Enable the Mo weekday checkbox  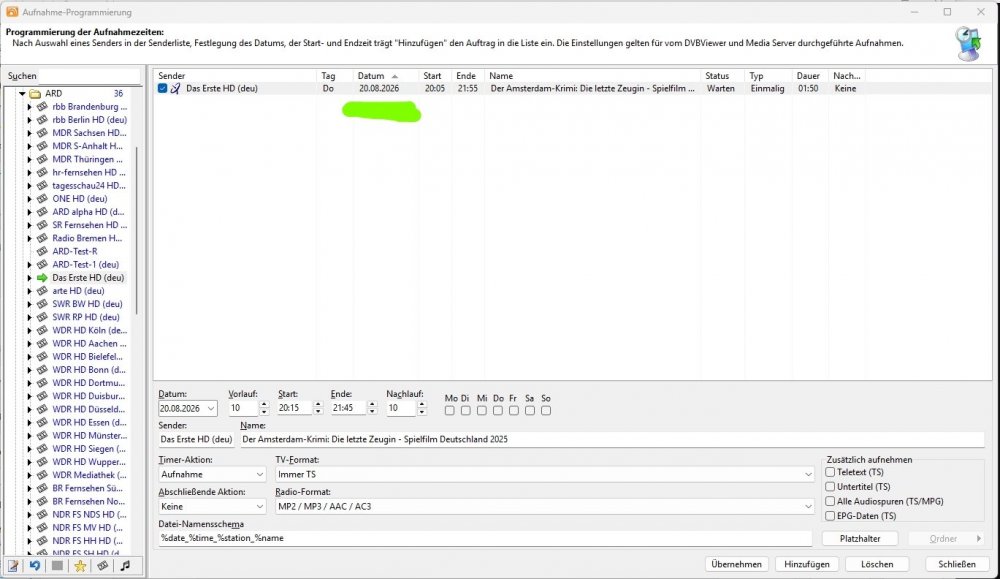(x=450, y=411)
